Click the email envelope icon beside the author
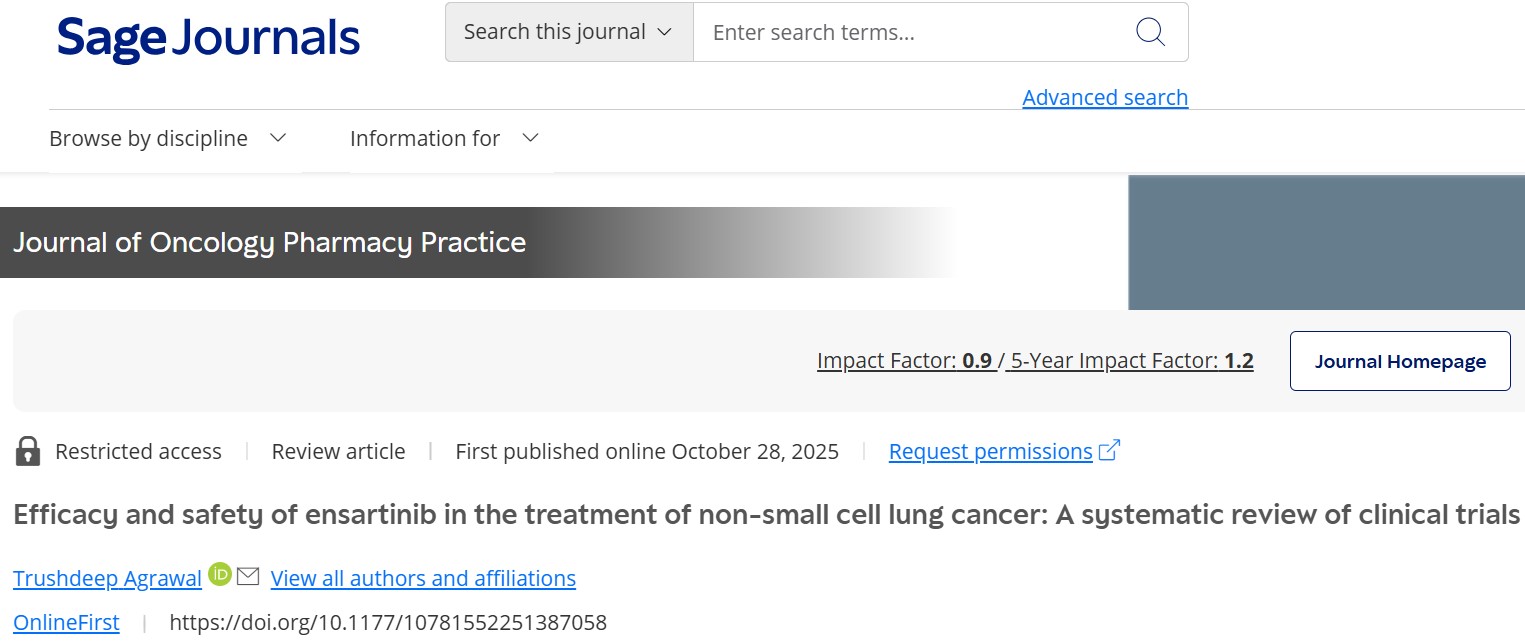Image resolution: width=1525 pixels, height=643 pixels. tap(246, 576)
